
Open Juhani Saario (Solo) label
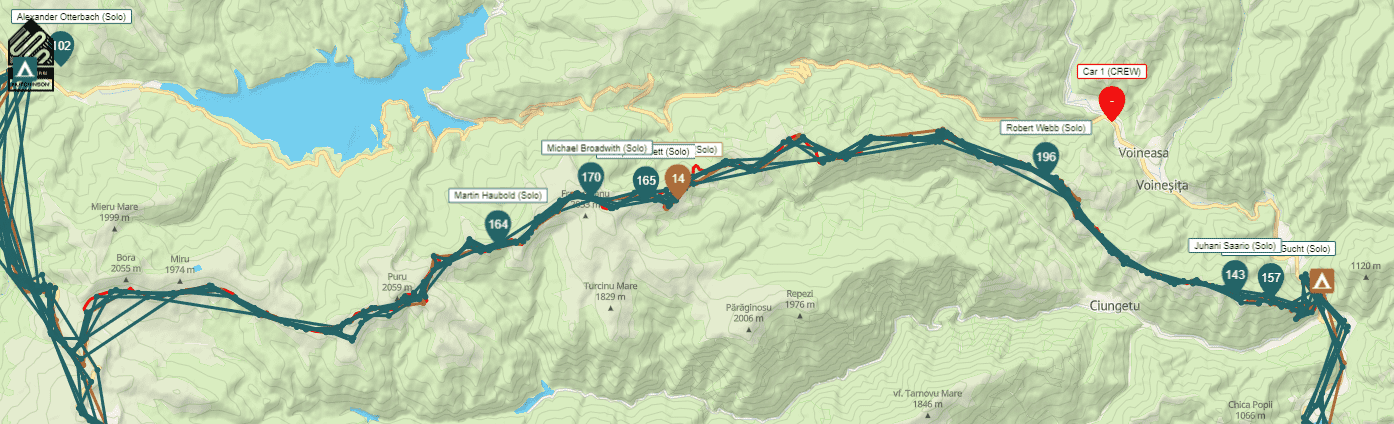1235,245
